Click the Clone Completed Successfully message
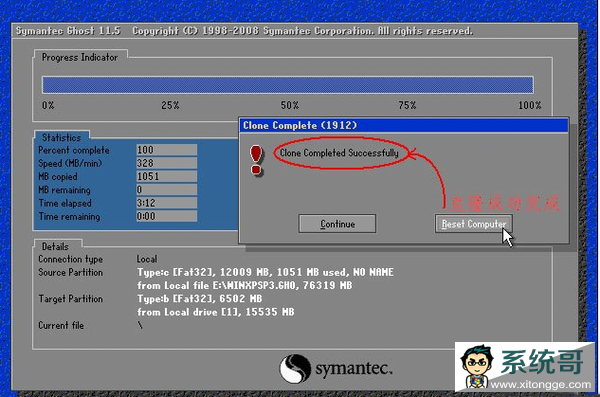This screenshot has width=600, height=397. pyautogui.click(x=339, y=153)
